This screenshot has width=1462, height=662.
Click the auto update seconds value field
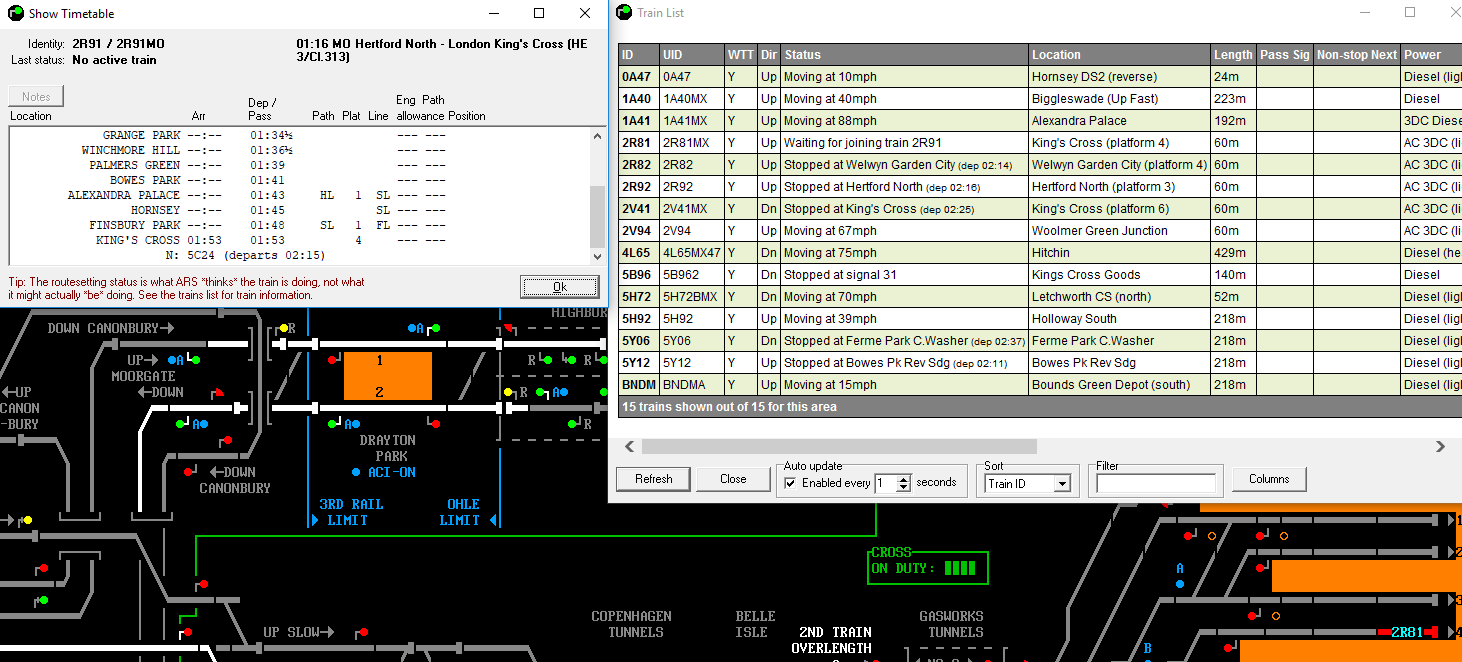[886, 483]
